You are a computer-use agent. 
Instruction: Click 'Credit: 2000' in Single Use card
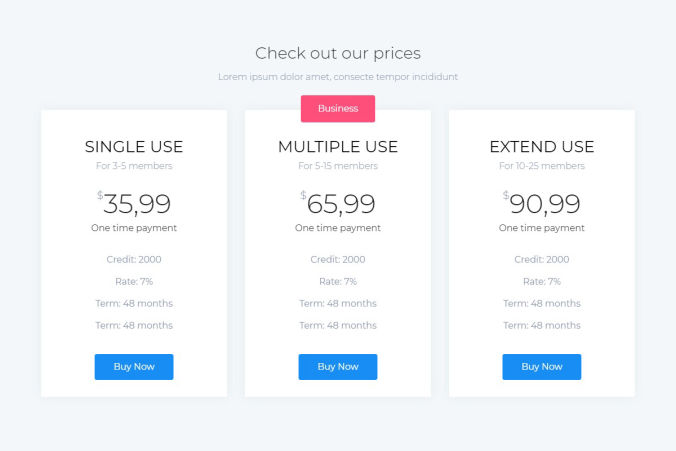point(134,260)
